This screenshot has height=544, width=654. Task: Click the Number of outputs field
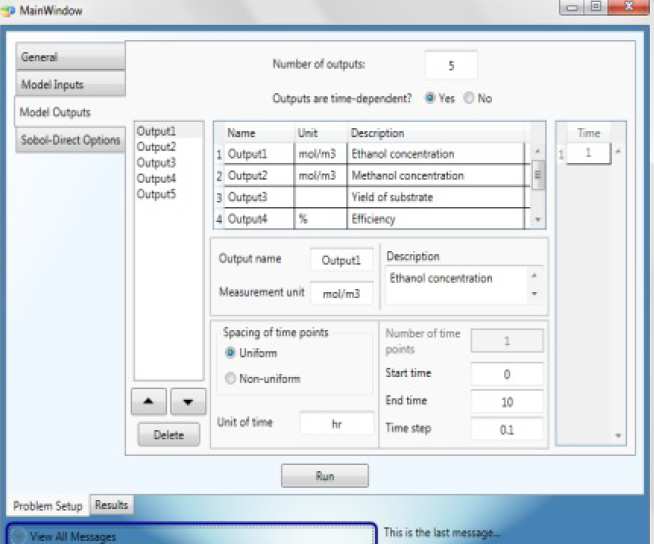tap(451, 65)
